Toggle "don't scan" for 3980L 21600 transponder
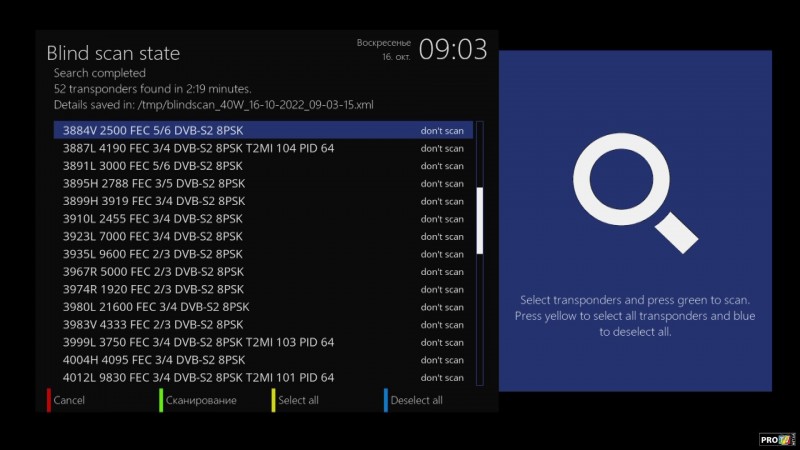 pyautogui.click(x=441, y=307)
